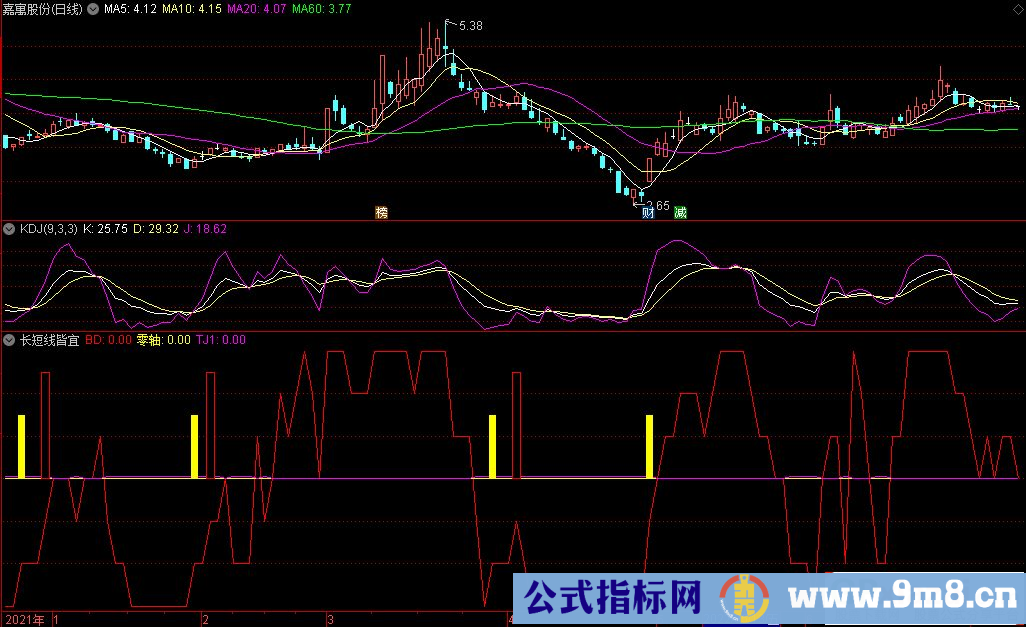Image resolution: width=1026 pixels, height=627 pixels.
Task: Click the BD: 0.00 value
Action: pyautogui.click(x=109, y=340)
